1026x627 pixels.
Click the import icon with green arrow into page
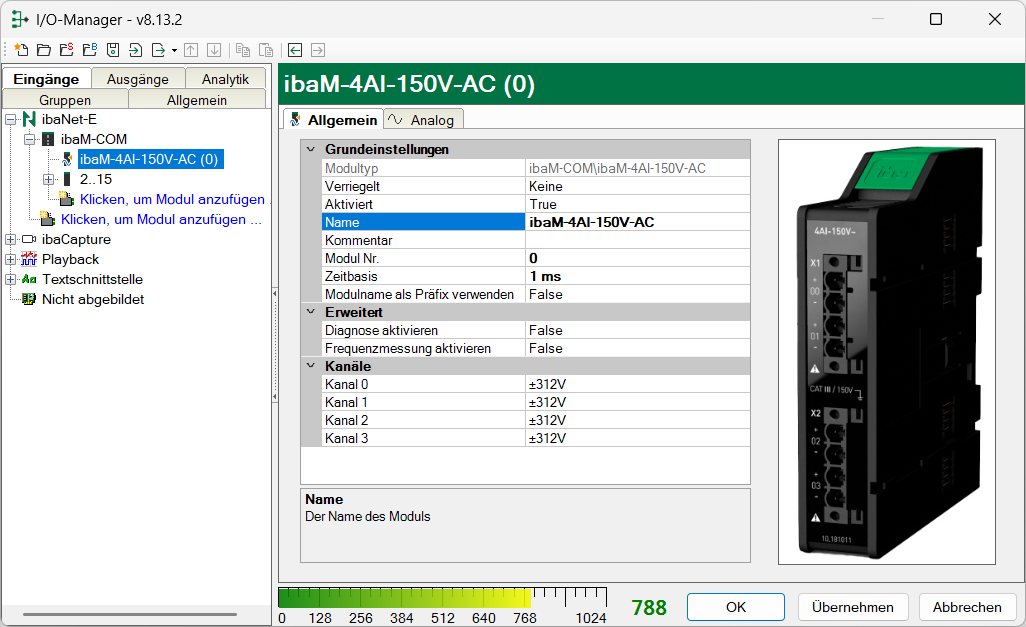[135, 50]
